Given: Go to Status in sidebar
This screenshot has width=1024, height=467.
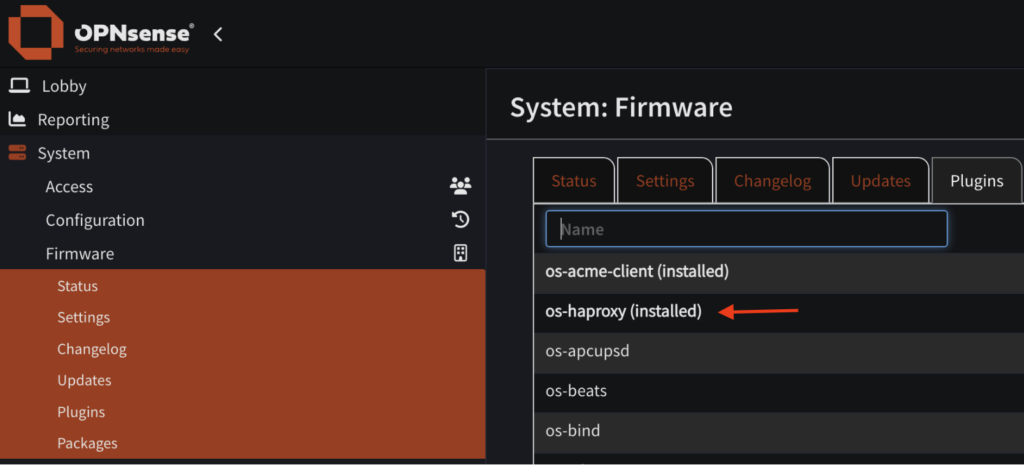Looking at the screenshot, I should click(78, 286).
